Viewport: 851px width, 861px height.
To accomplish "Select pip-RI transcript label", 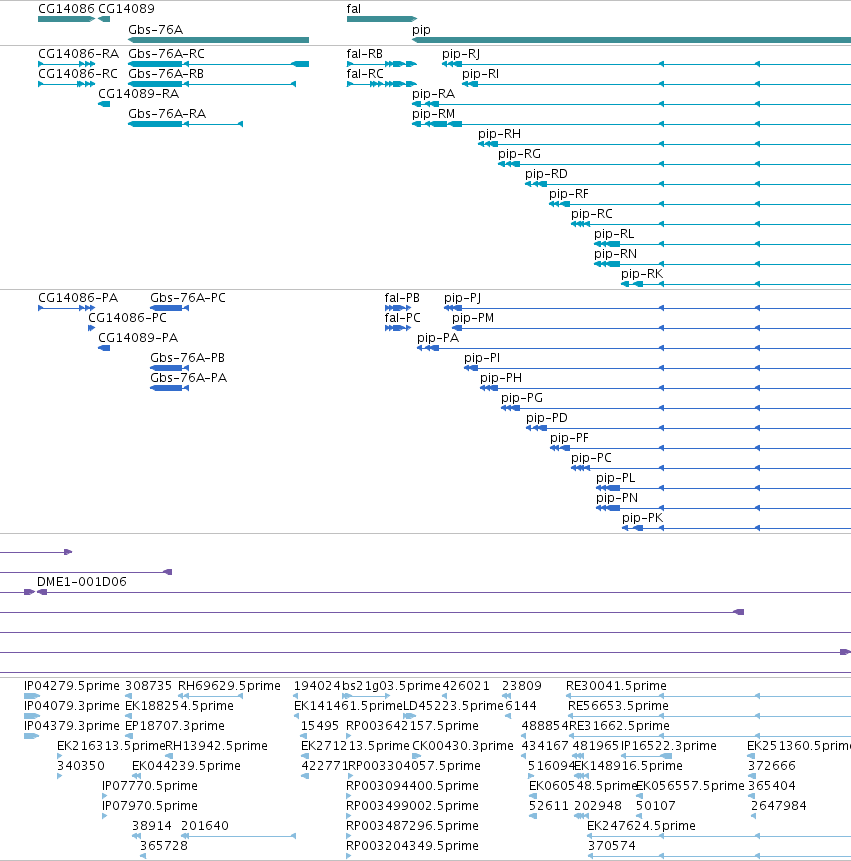I will pyautogui.click(x=480, y=74).
